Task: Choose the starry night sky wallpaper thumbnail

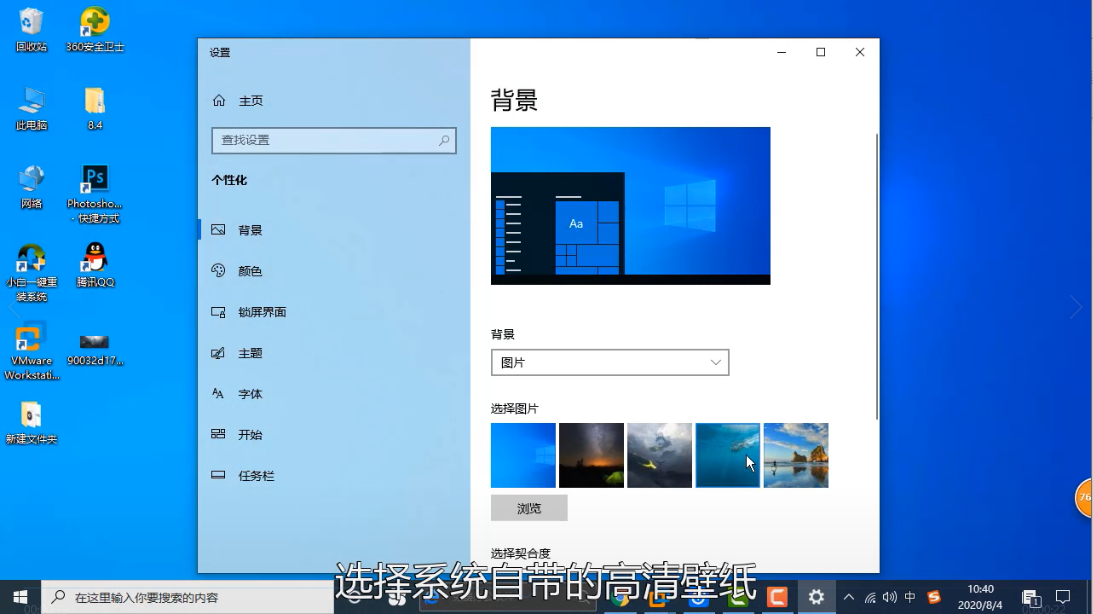Action: click(591, 455)
